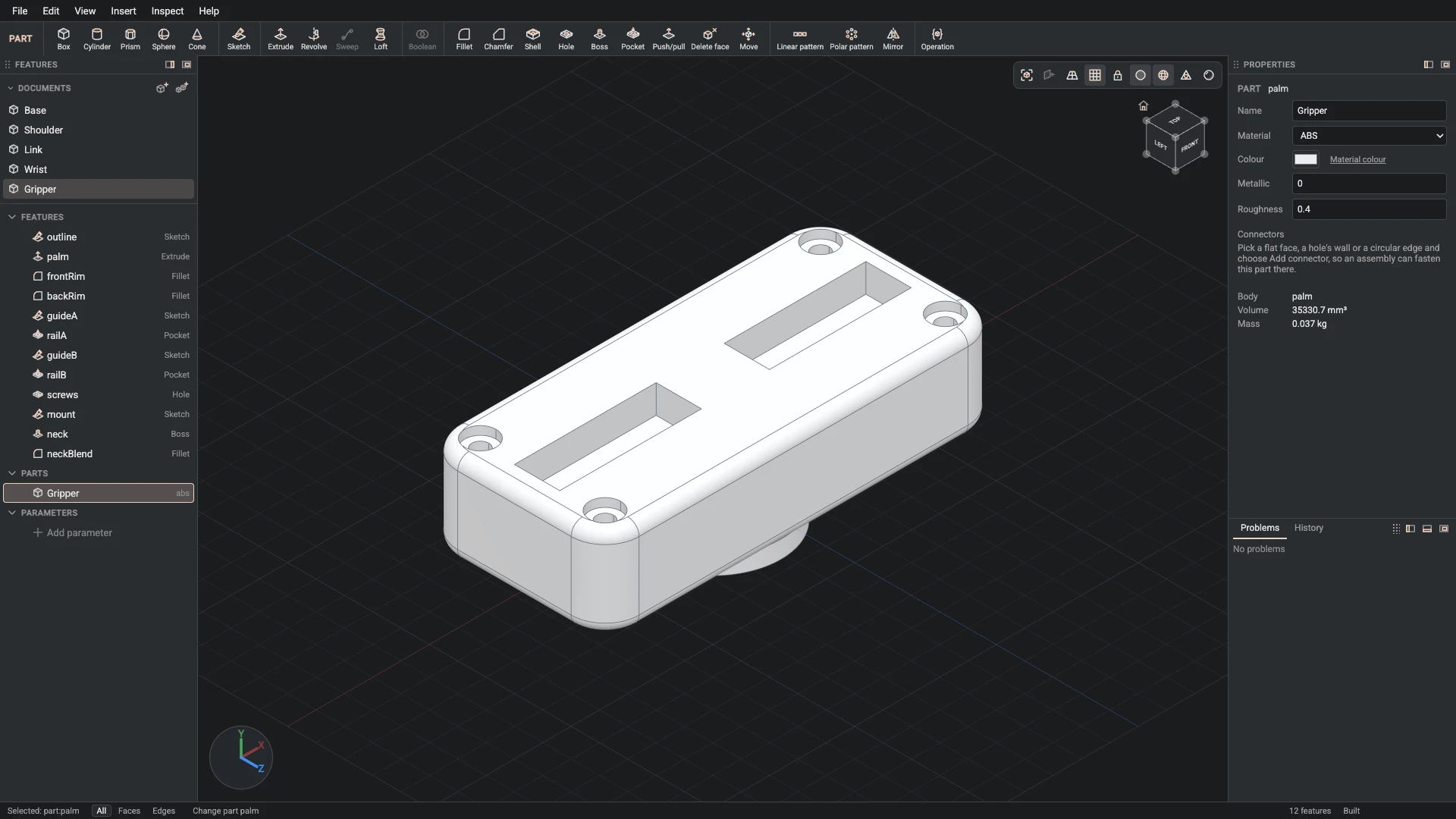
Task: Open the Shoulder document
Action: point(99,130)
